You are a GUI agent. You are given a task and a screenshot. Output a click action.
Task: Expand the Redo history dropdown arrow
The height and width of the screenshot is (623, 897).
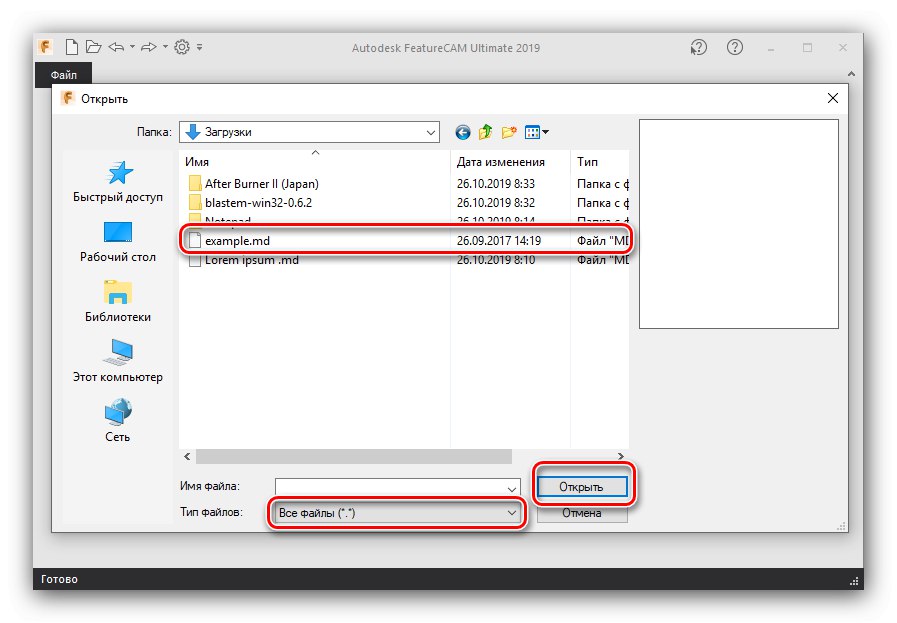165,47
